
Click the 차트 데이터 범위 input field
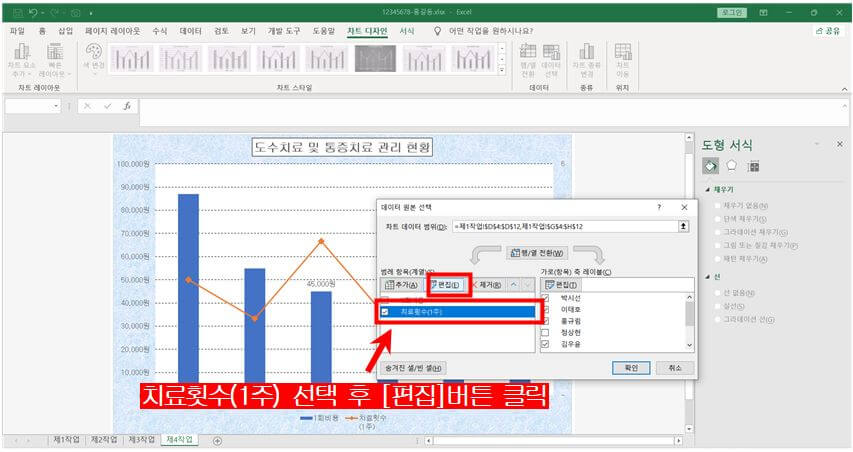pos(565,226)
